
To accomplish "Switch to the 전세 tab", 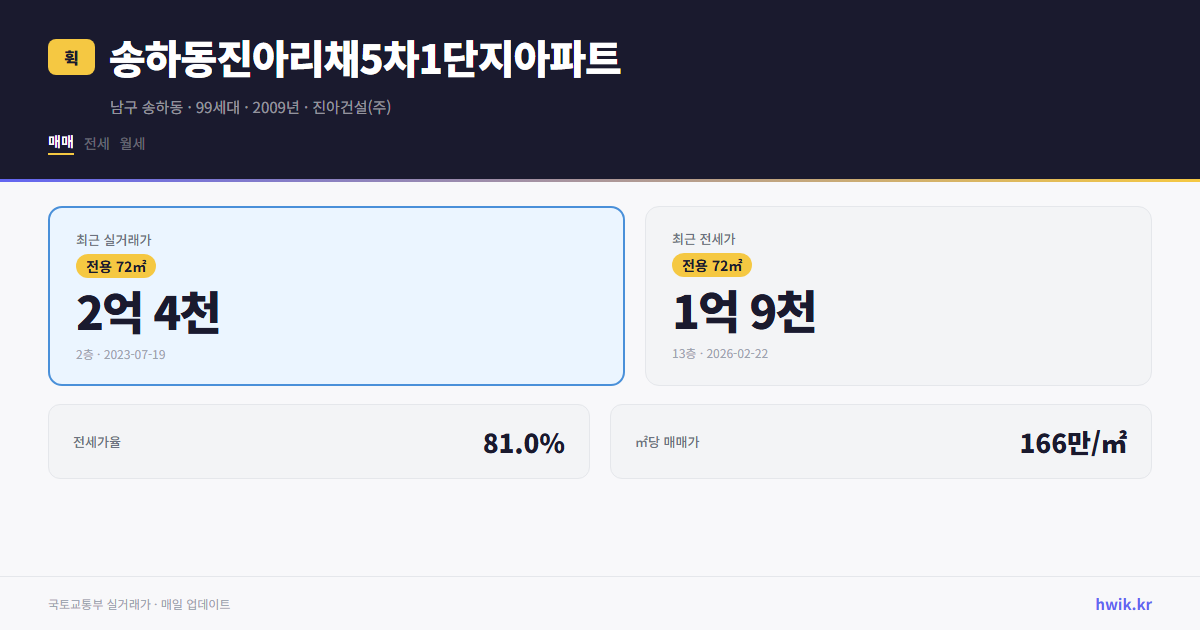I will pos(97,143).
